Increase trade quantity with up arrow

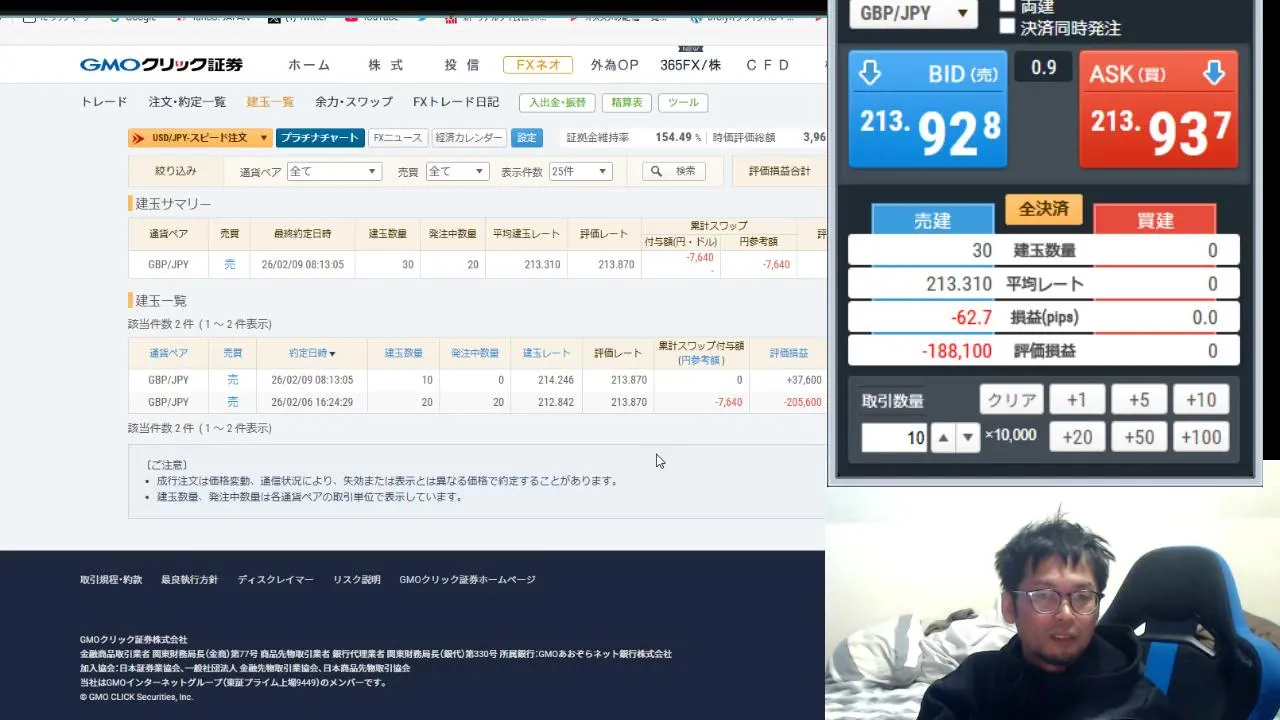[x=943, y=437]
